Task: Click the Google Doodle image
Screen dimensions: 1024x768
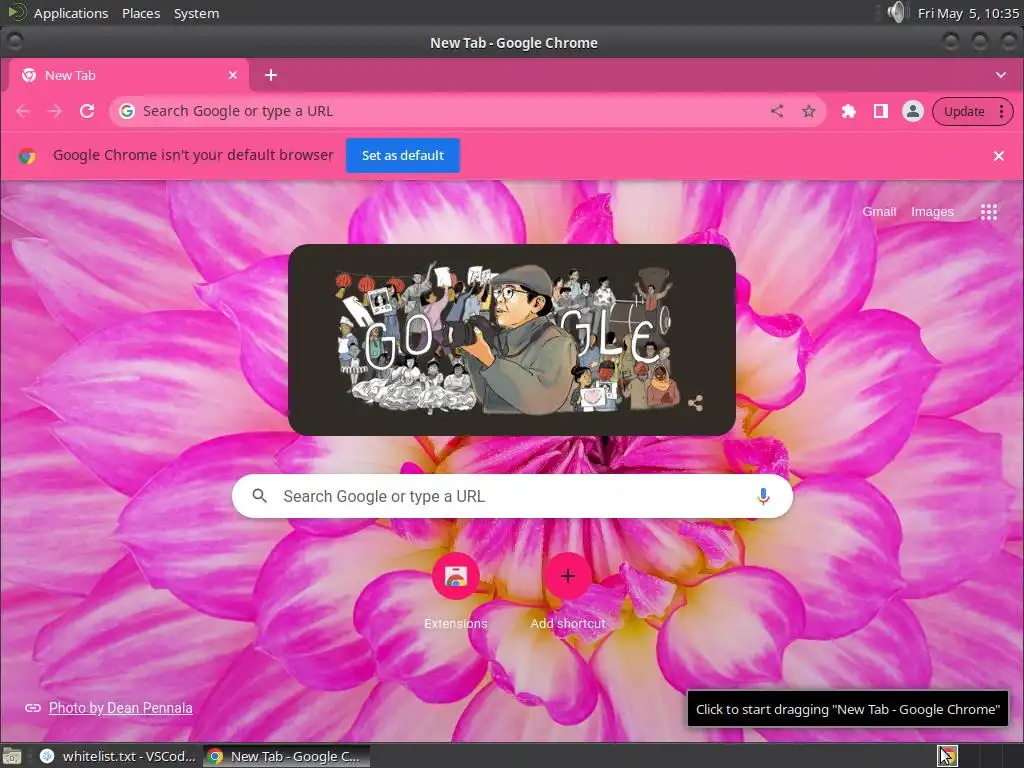Action: [512, 340]
